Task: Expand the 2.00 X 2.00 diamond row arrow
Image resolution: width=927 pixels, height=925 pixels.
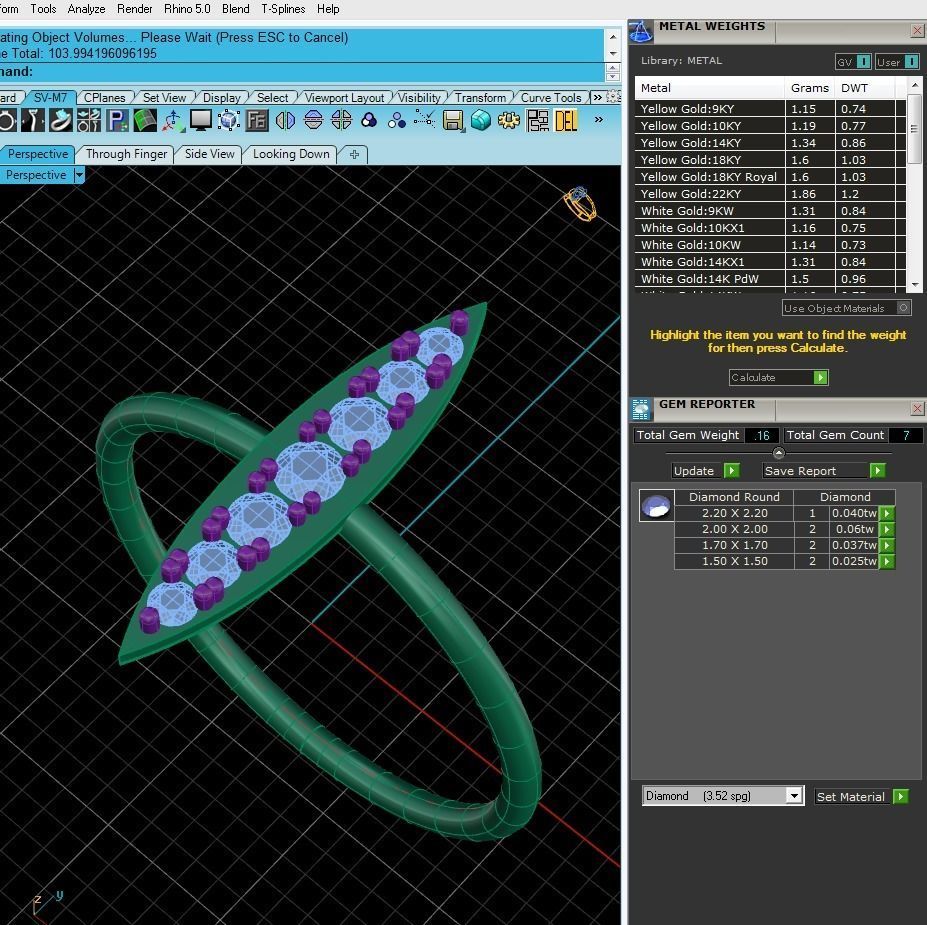Action: tap(886, 529)
